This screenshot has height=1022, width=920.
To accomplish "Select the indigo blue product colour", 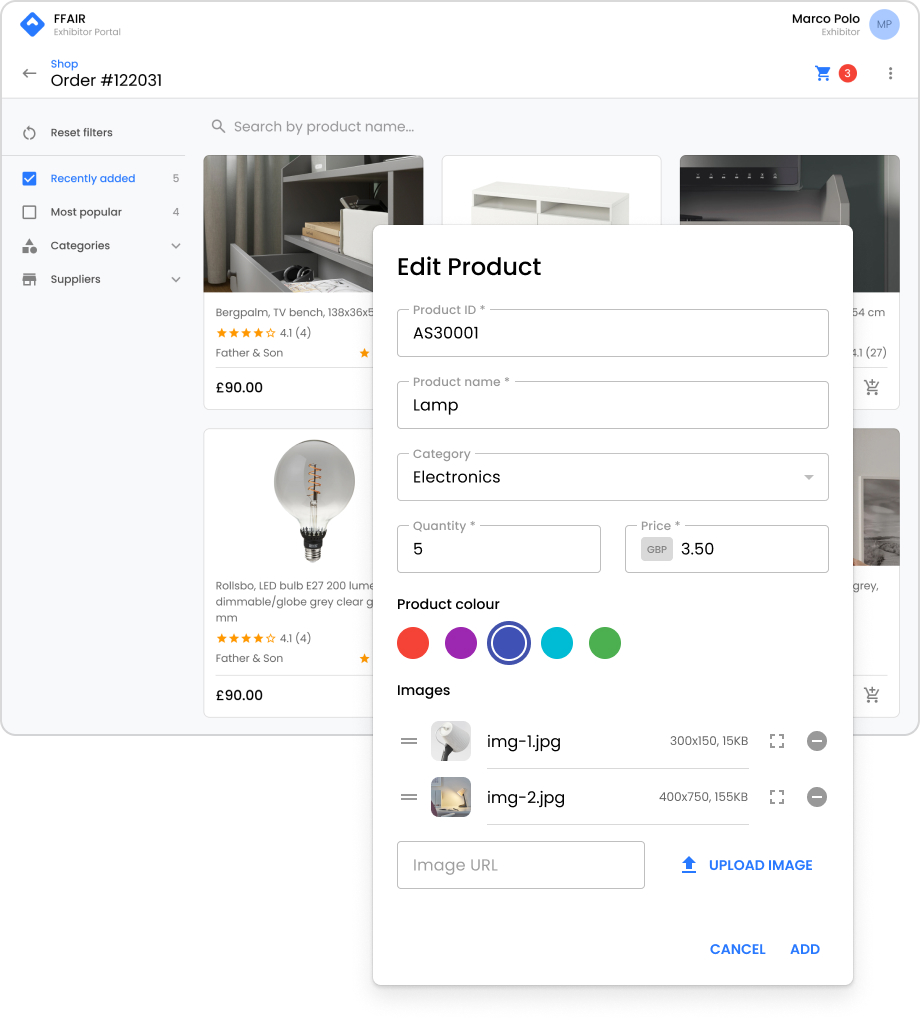I will [509, 643].
